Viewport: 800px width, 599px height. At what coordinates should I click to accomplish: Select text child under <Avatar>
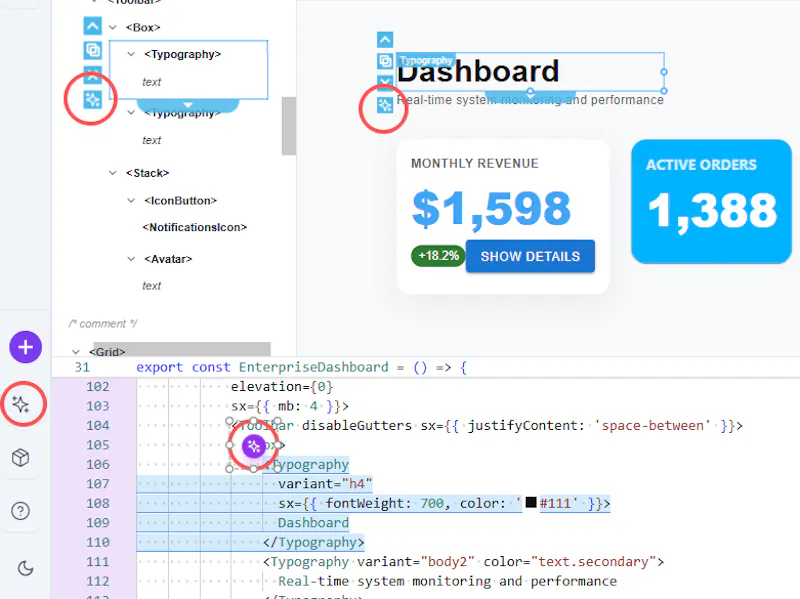coord(152,286)
